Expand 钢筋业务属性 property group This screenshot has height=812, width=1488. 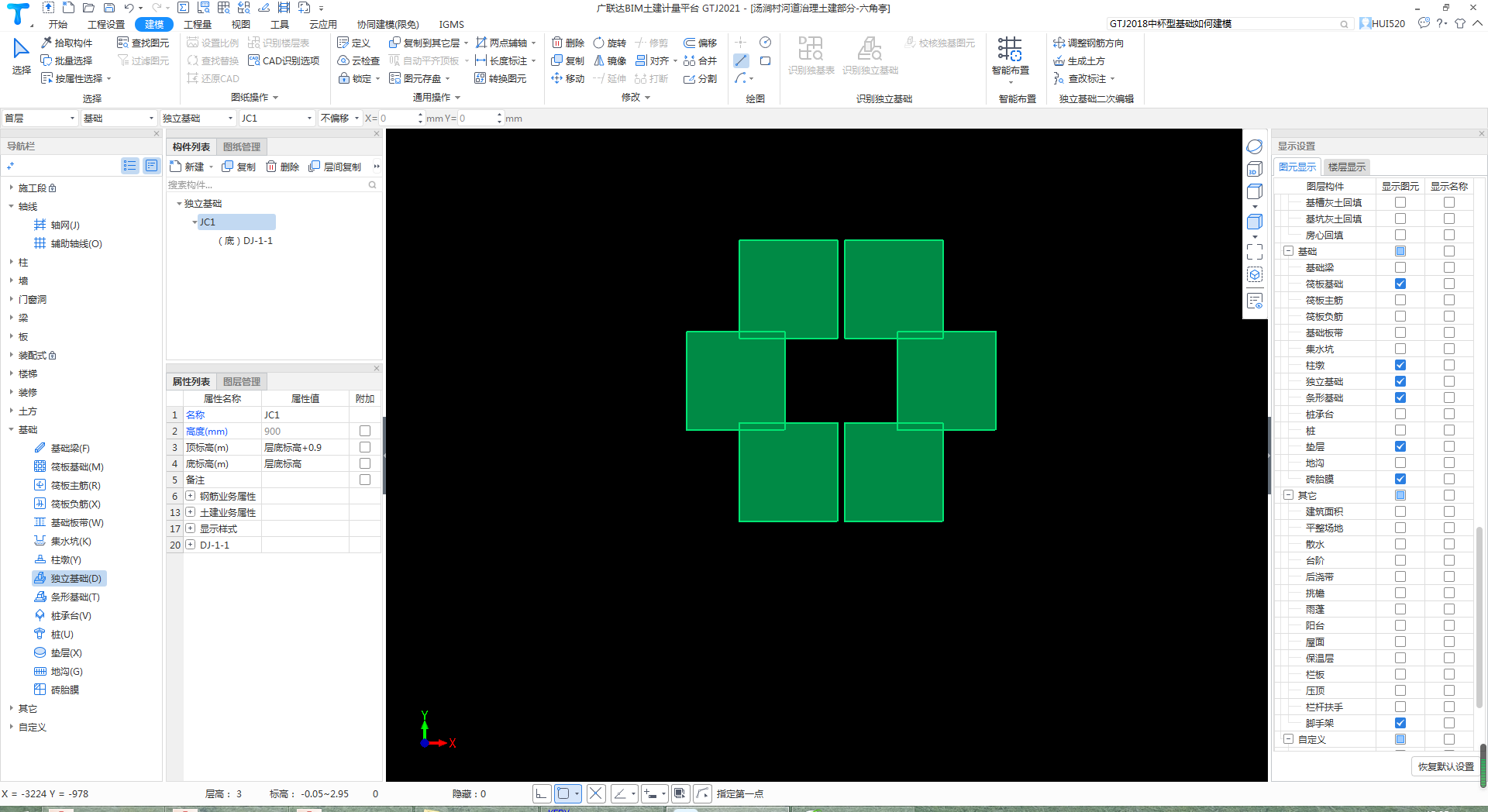click(190, 496)
